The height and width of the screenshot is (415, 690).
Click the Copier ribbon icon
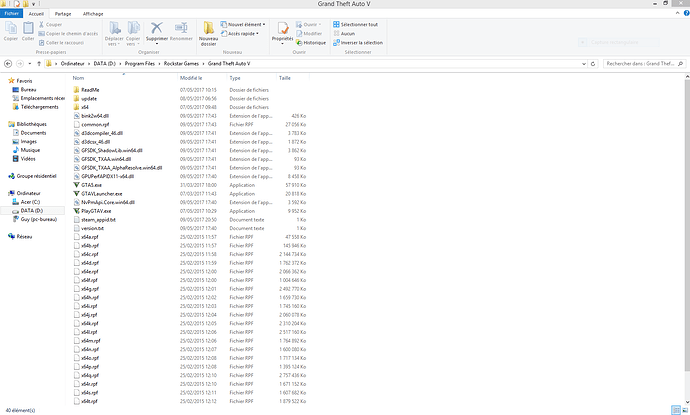coord(11,32)
